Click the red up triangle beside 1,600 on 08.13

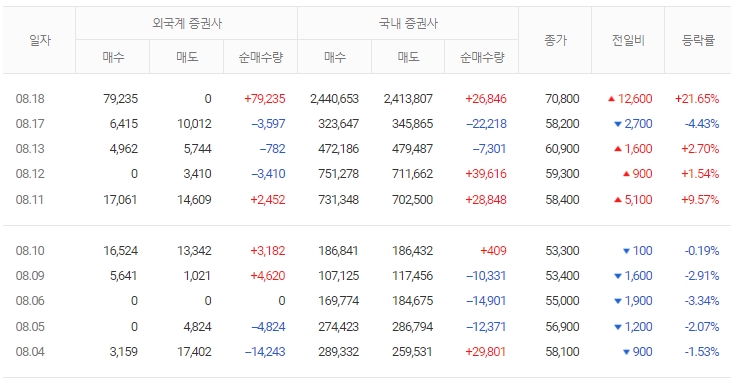(x=618, y=149)
